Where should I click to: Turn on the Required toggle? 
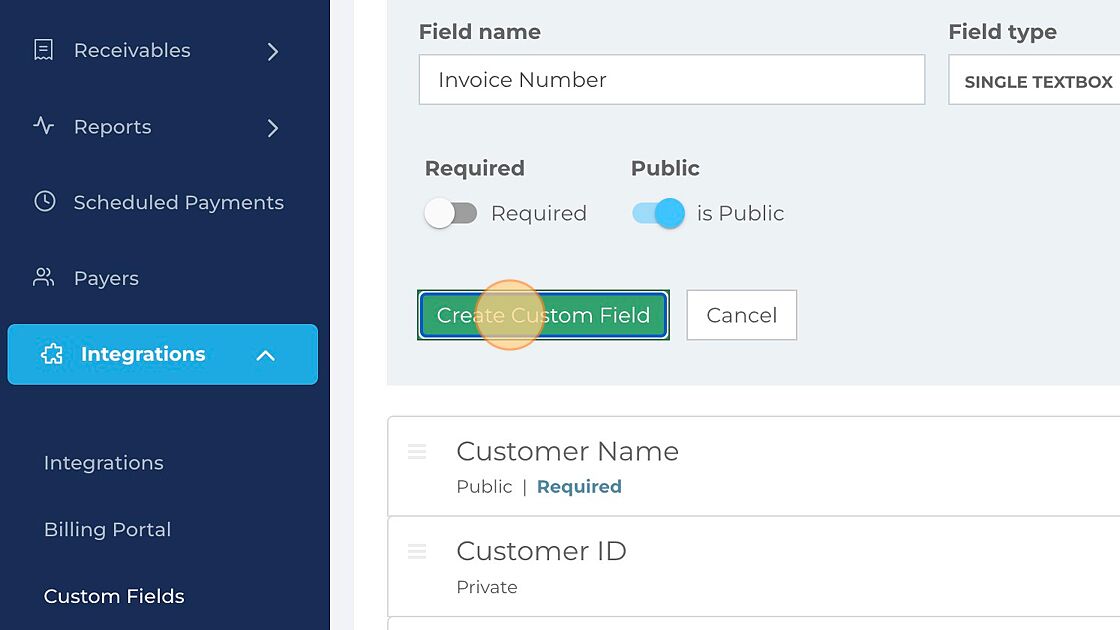click(451, 213)
